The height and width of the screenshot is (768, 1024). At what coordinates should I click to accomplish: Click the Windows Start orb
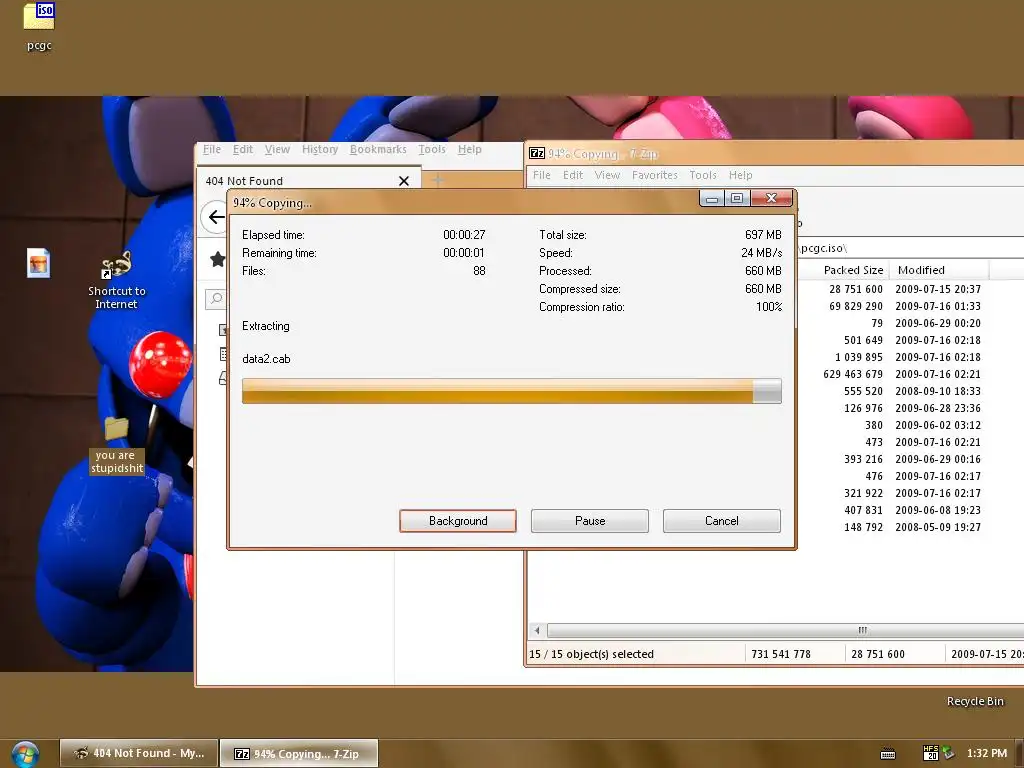tap(25, 754)
